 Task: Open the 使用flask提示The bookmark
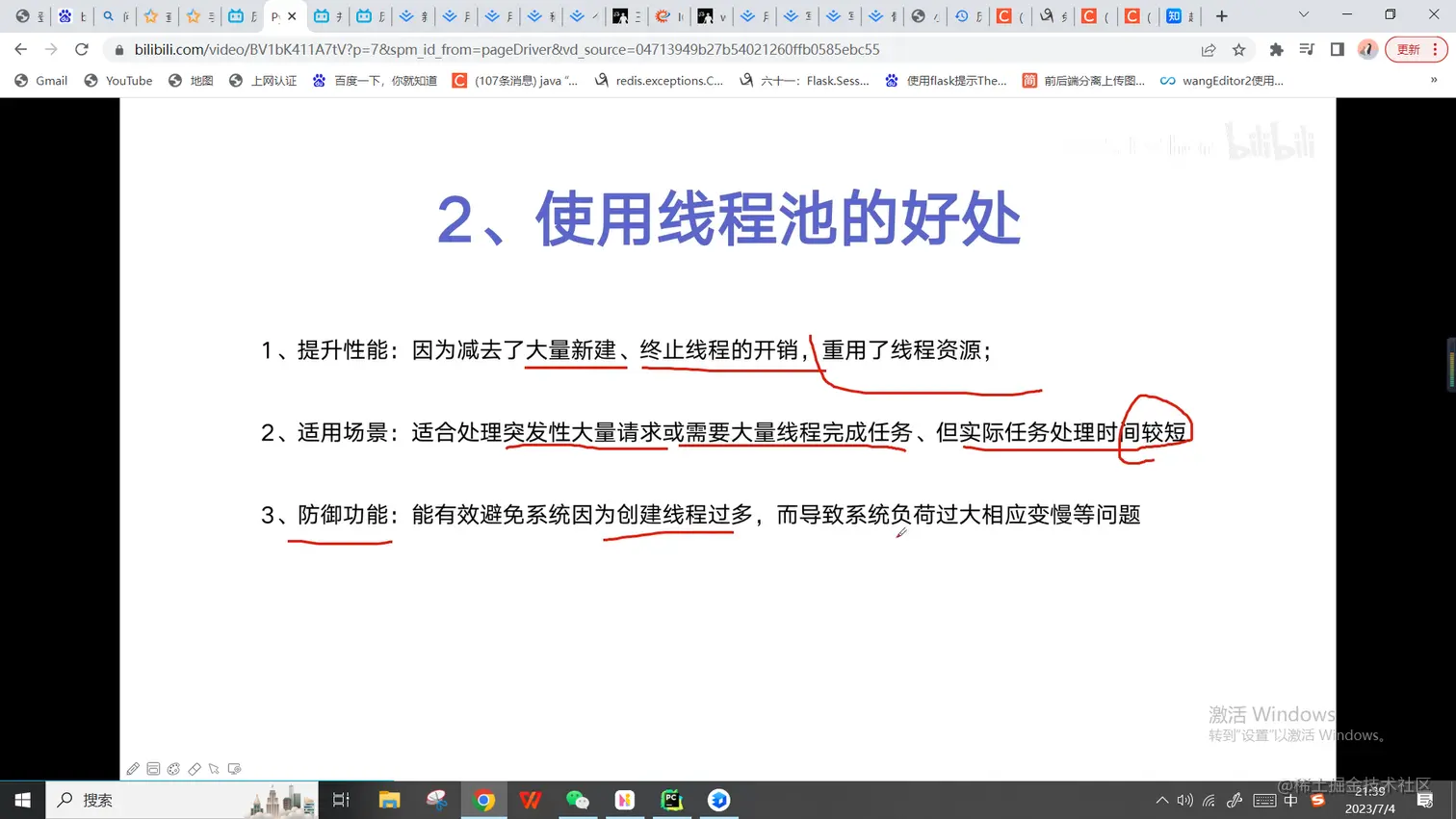pos(946,81)
